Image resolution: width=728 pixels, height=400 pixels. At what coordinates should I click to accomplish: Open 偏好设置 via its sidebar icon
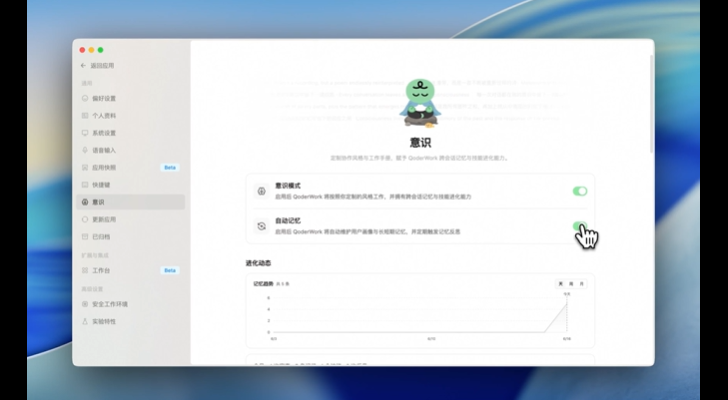85,98
